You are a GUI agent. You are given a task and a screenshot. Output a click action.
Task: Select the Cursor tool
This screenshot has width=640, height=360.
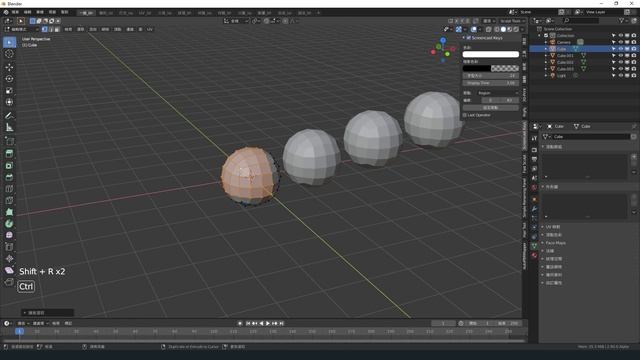pos(9,54)
